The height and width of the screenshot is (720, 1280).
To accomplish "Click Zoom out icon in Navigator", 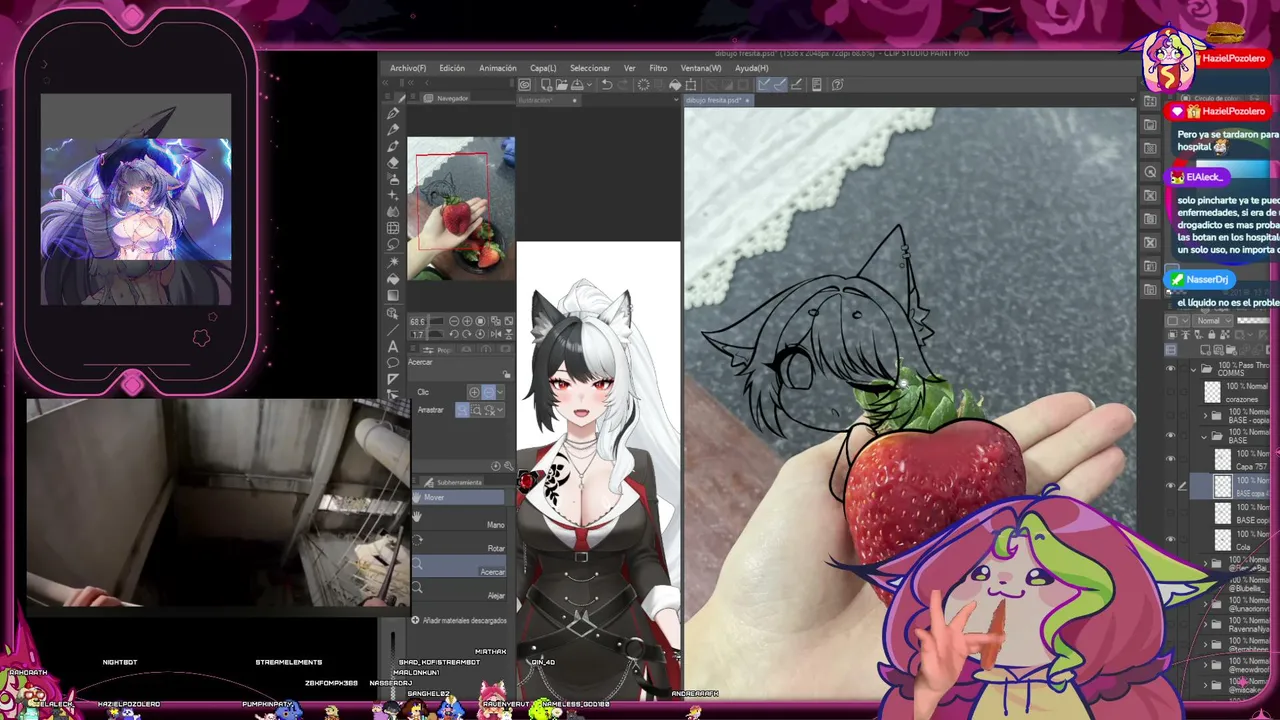I will (453, 322).
